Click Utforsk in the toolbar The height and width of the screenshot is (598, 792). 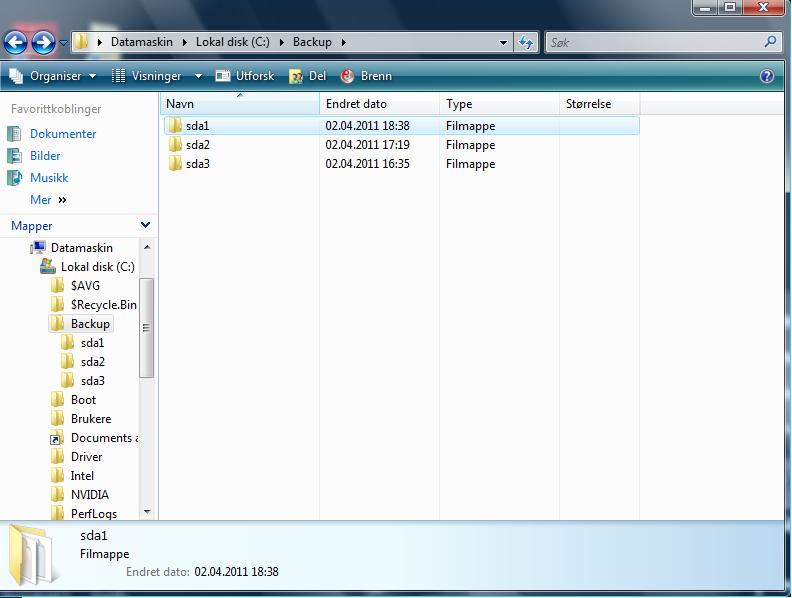coord(245,76)
